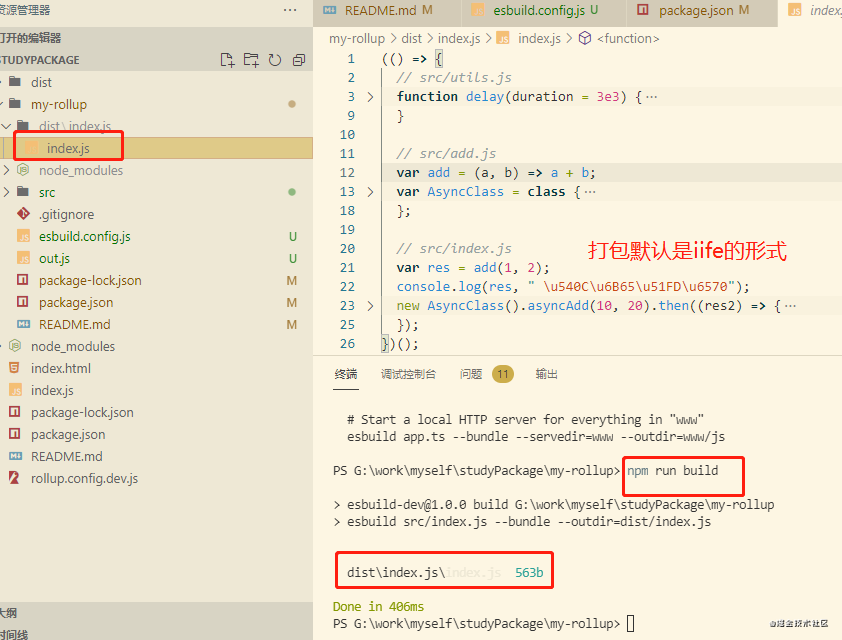
Task: Switch to the 调试控制台 panel tab
Action: point(409,372)
